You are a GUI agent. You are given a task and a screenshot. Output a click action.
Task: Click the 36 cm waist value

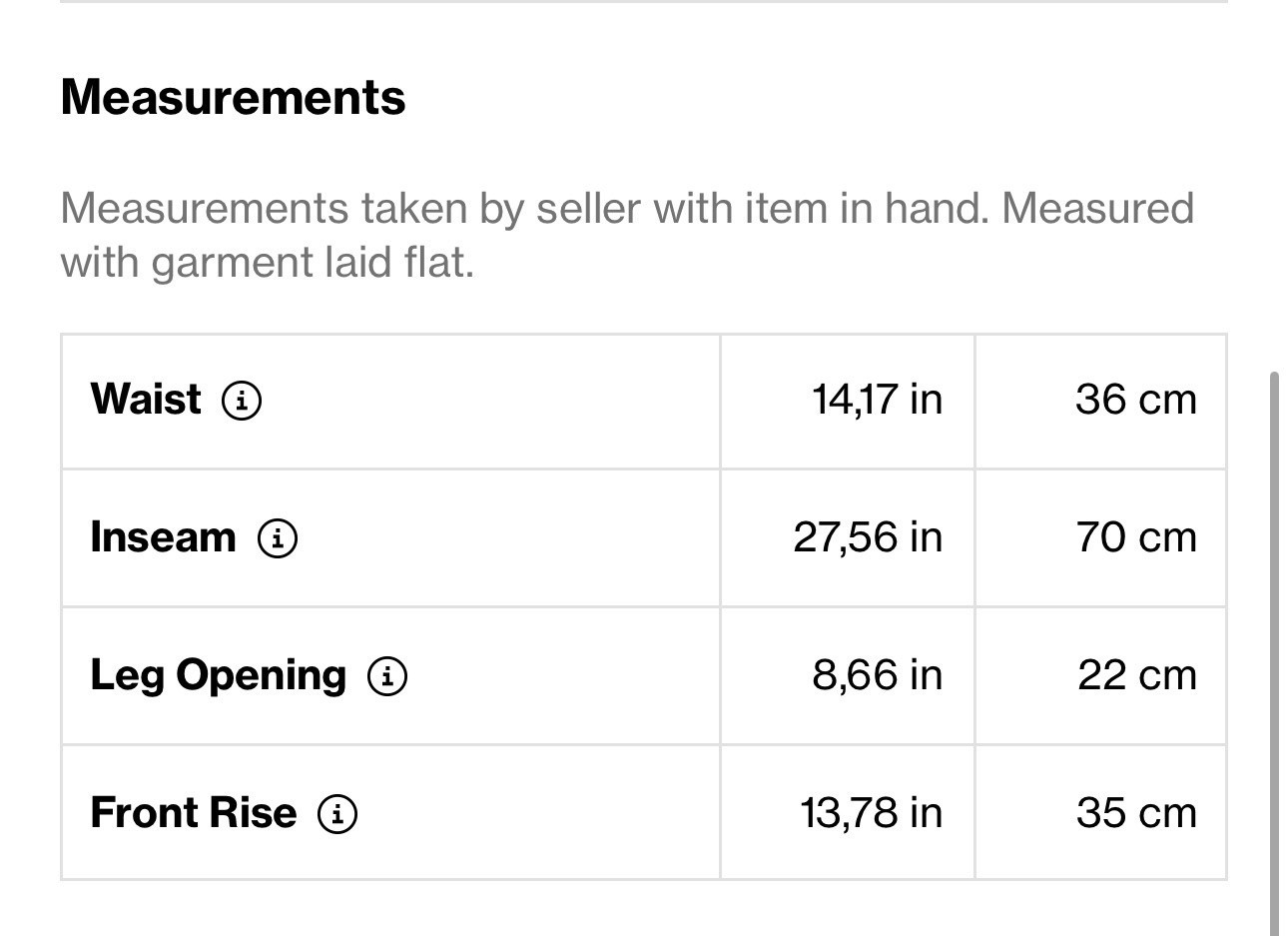click(x=1136, y=399)
